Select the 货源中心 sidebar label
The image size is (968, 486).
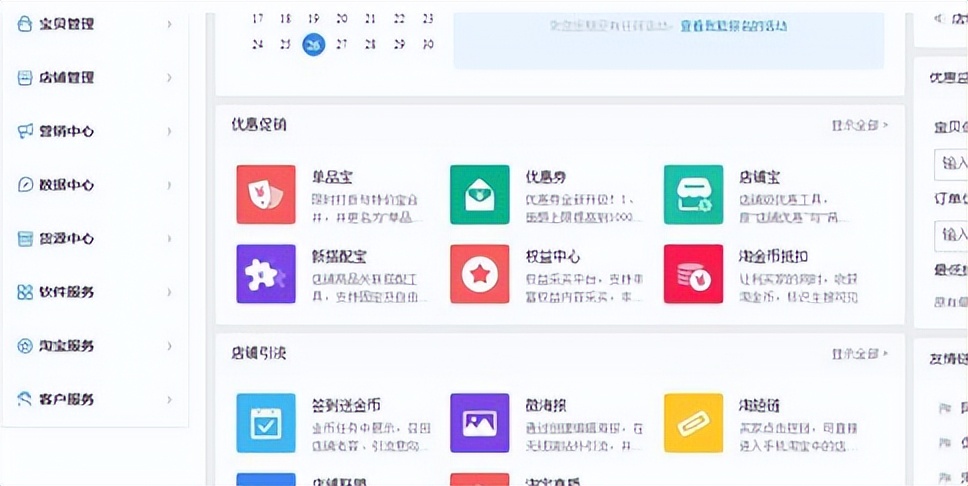[67, 238]
